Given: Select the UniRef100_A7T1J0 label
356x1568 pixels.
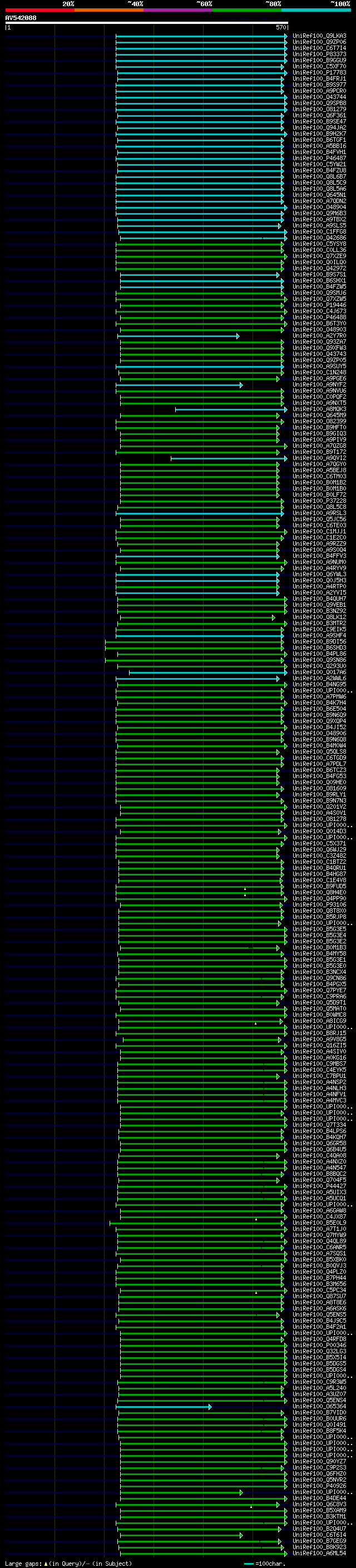Looking at the screenshot, I should pos(319,1230).
